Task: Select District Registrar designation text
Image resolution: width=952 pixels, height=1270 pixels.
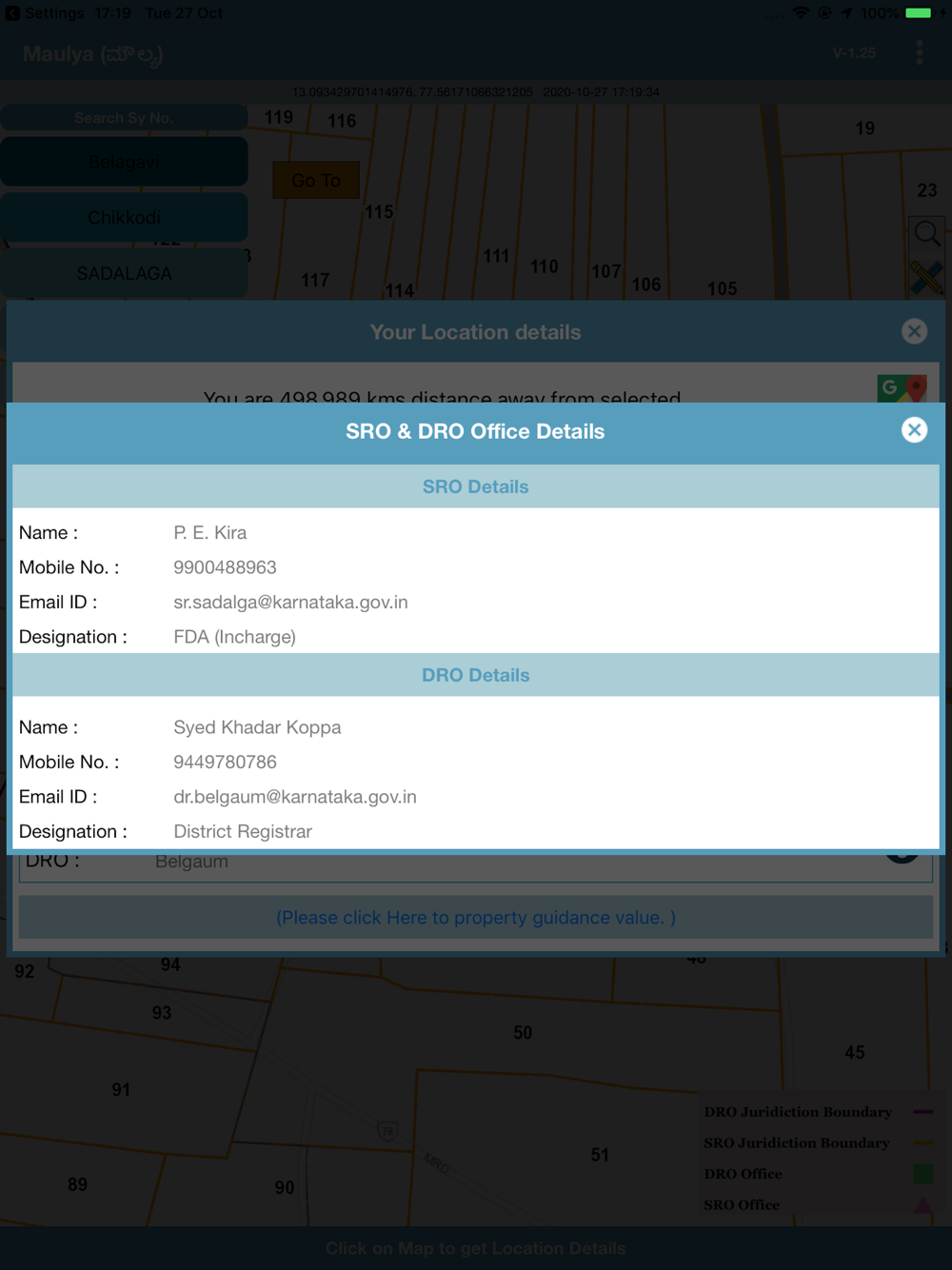Action: (243, 831)
